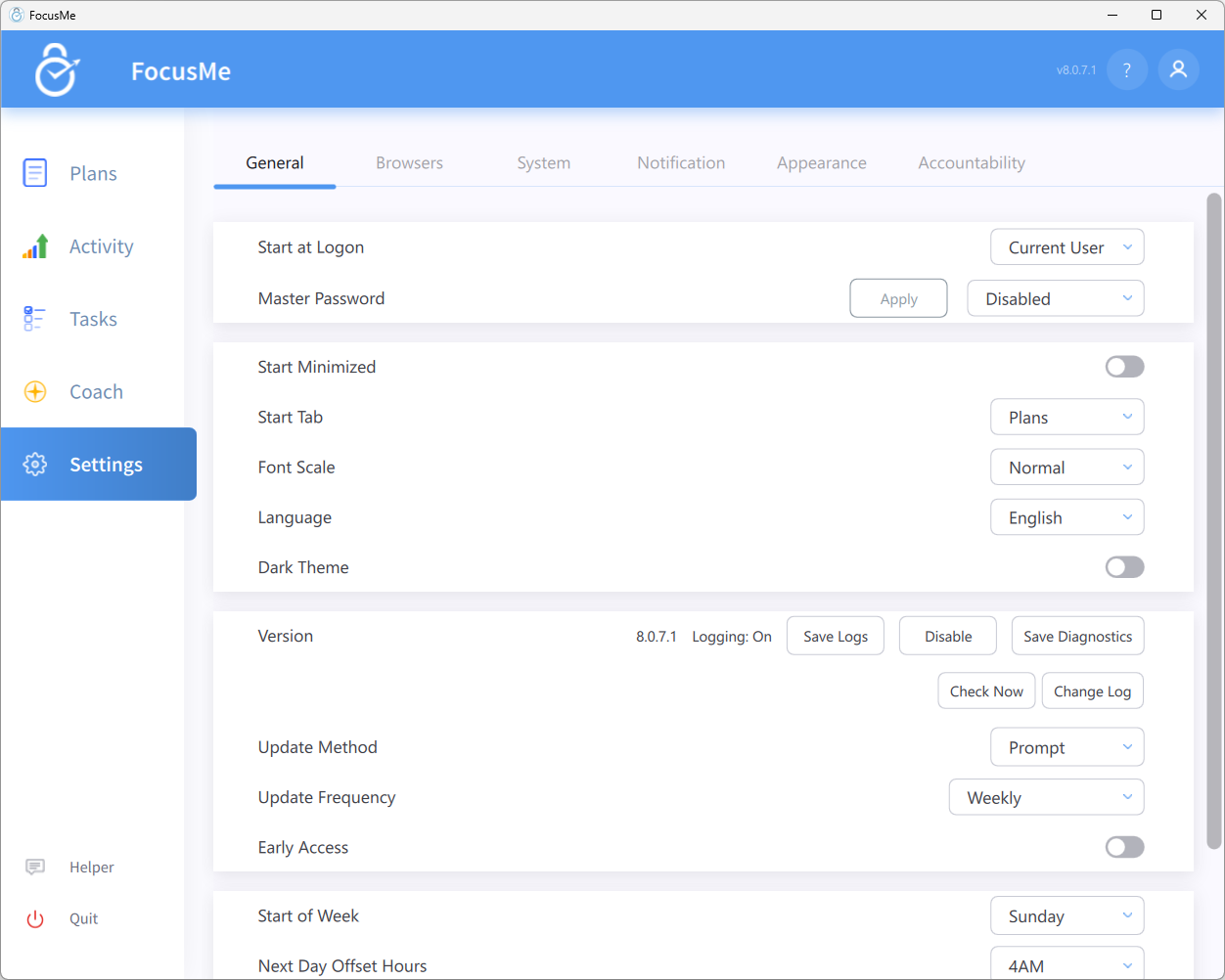Open the Accountability tab
Viewport: 1225px width, 980px height.
tap(972, 163)
